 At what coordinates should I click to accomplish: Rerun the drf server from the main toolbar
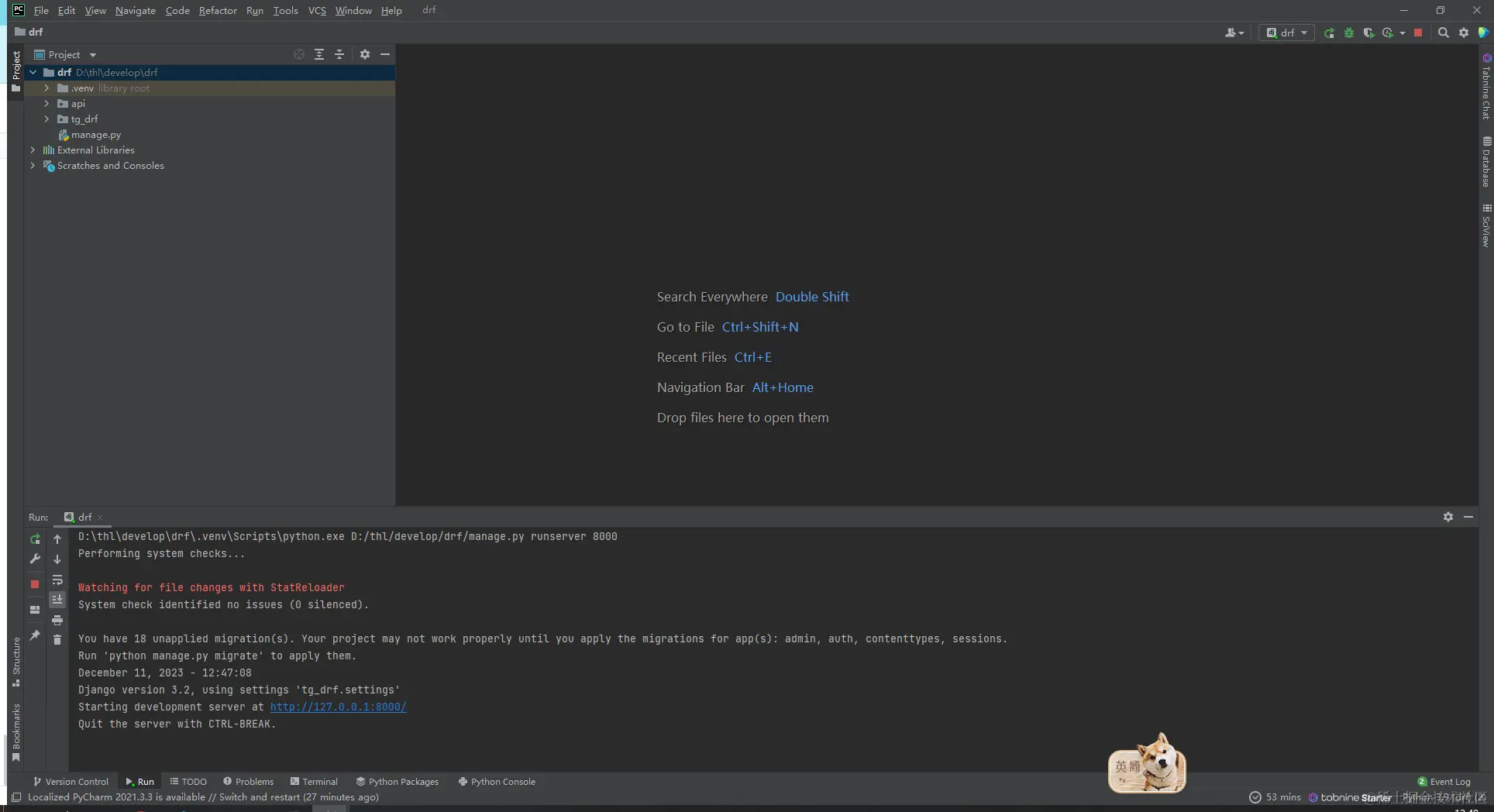[x=1329, y=33]
